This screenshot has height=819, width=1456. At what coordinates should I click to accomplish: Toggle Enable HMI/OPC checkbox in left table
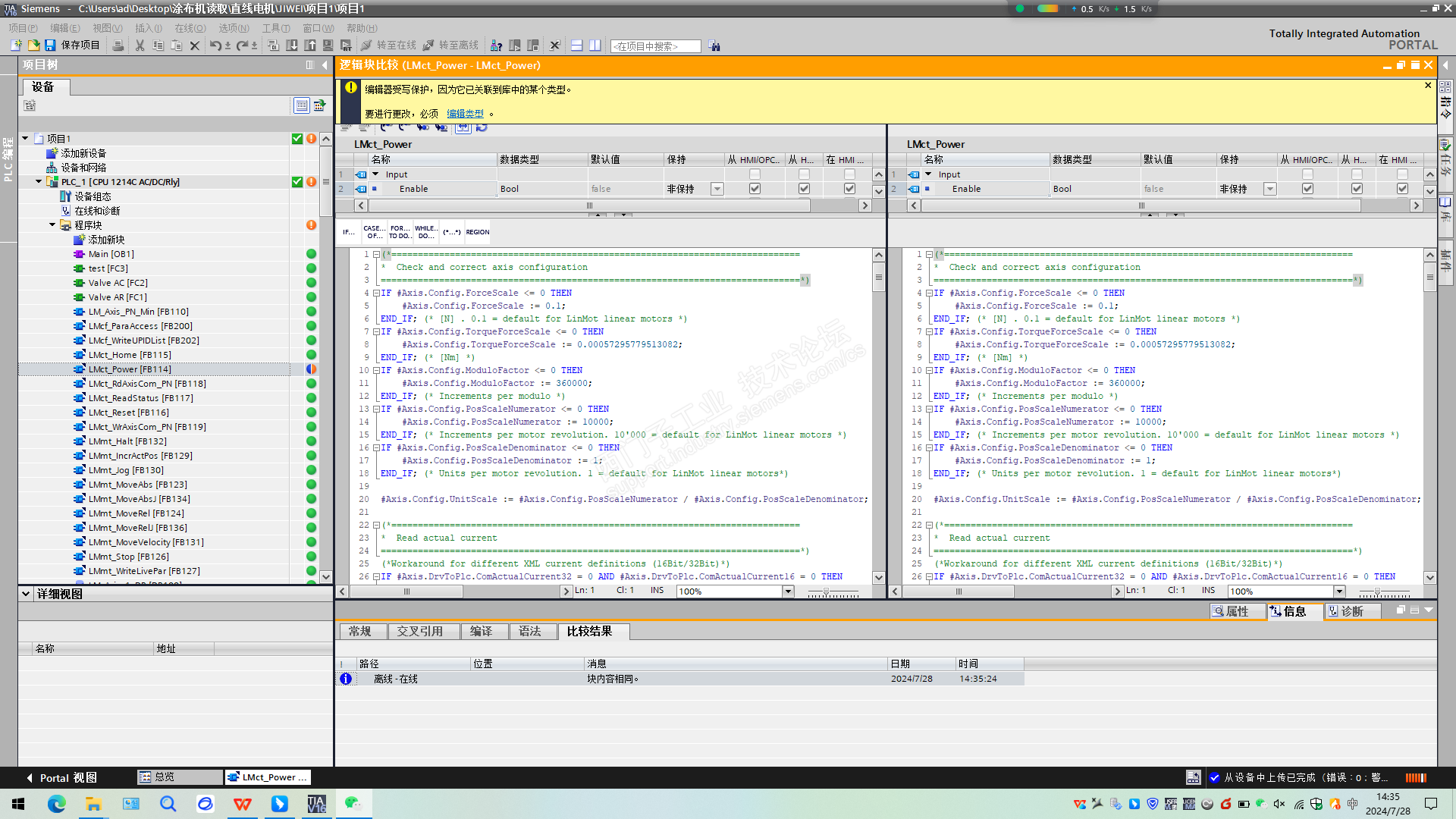pyautogui.click(x=755, y=189)
